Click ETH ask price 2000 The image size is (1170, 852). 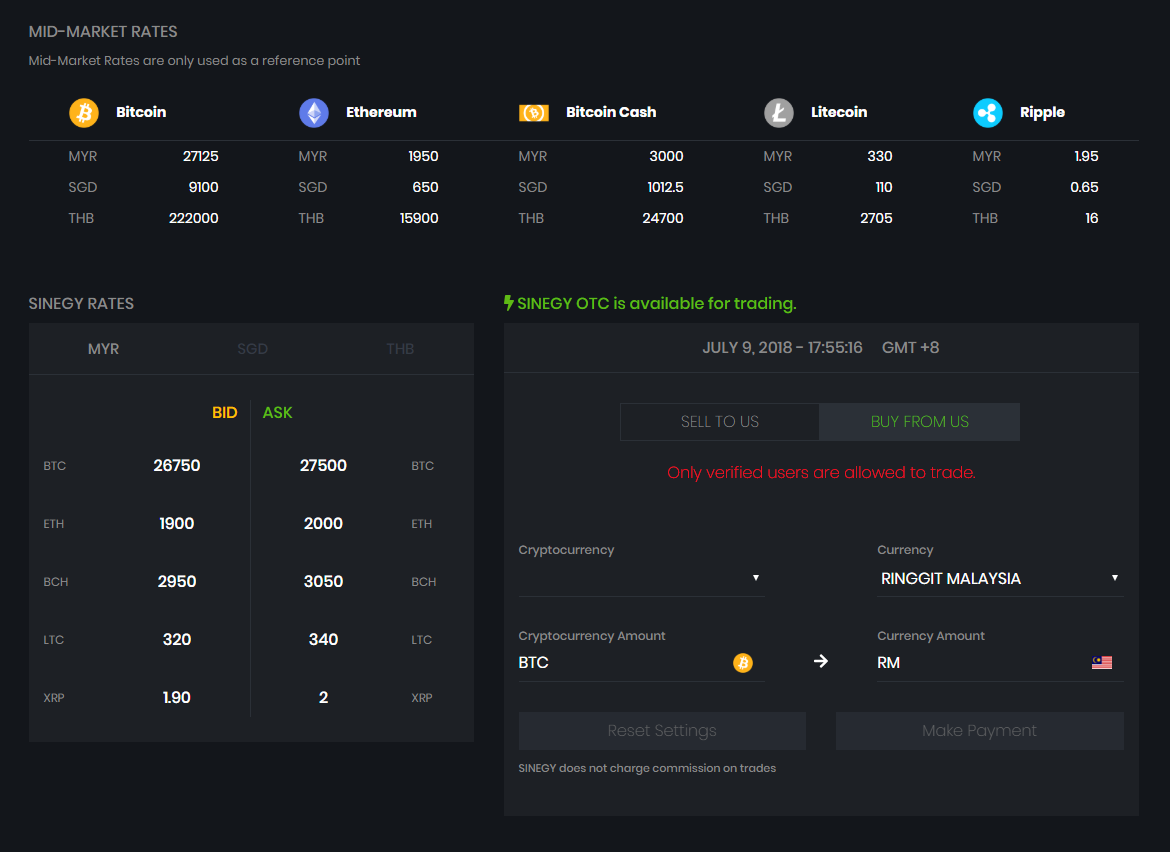323,524
